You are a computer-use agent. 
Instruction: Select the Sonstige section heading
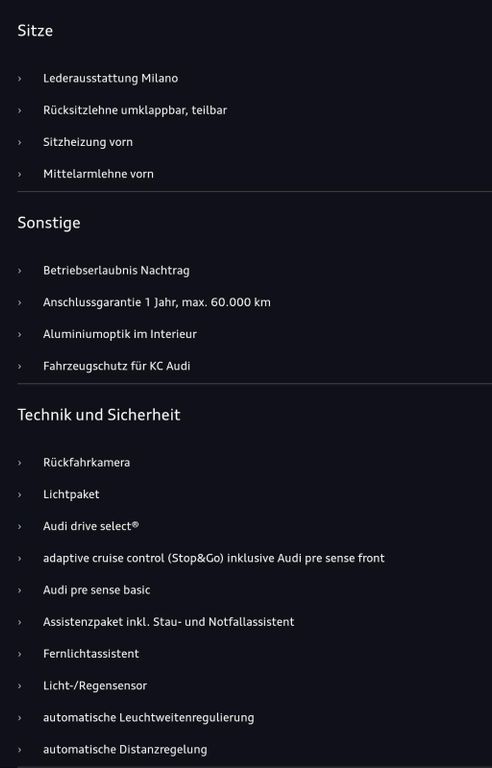[49, 223]
